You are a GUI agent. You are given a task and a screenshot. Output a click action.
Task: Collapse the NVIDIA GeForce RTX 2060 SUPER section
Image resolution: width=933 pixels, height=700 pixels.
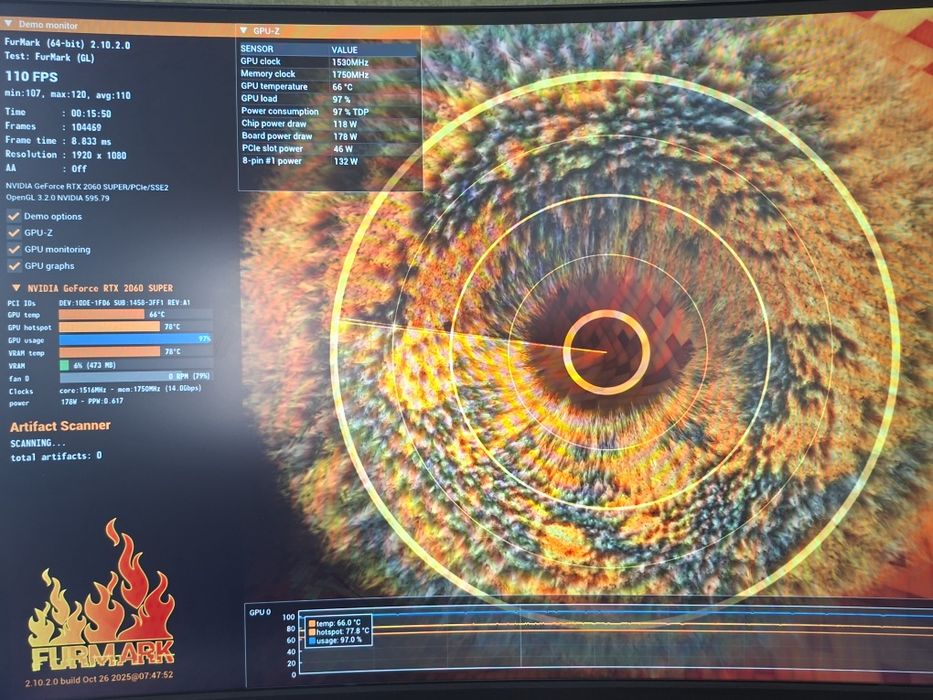16,288
